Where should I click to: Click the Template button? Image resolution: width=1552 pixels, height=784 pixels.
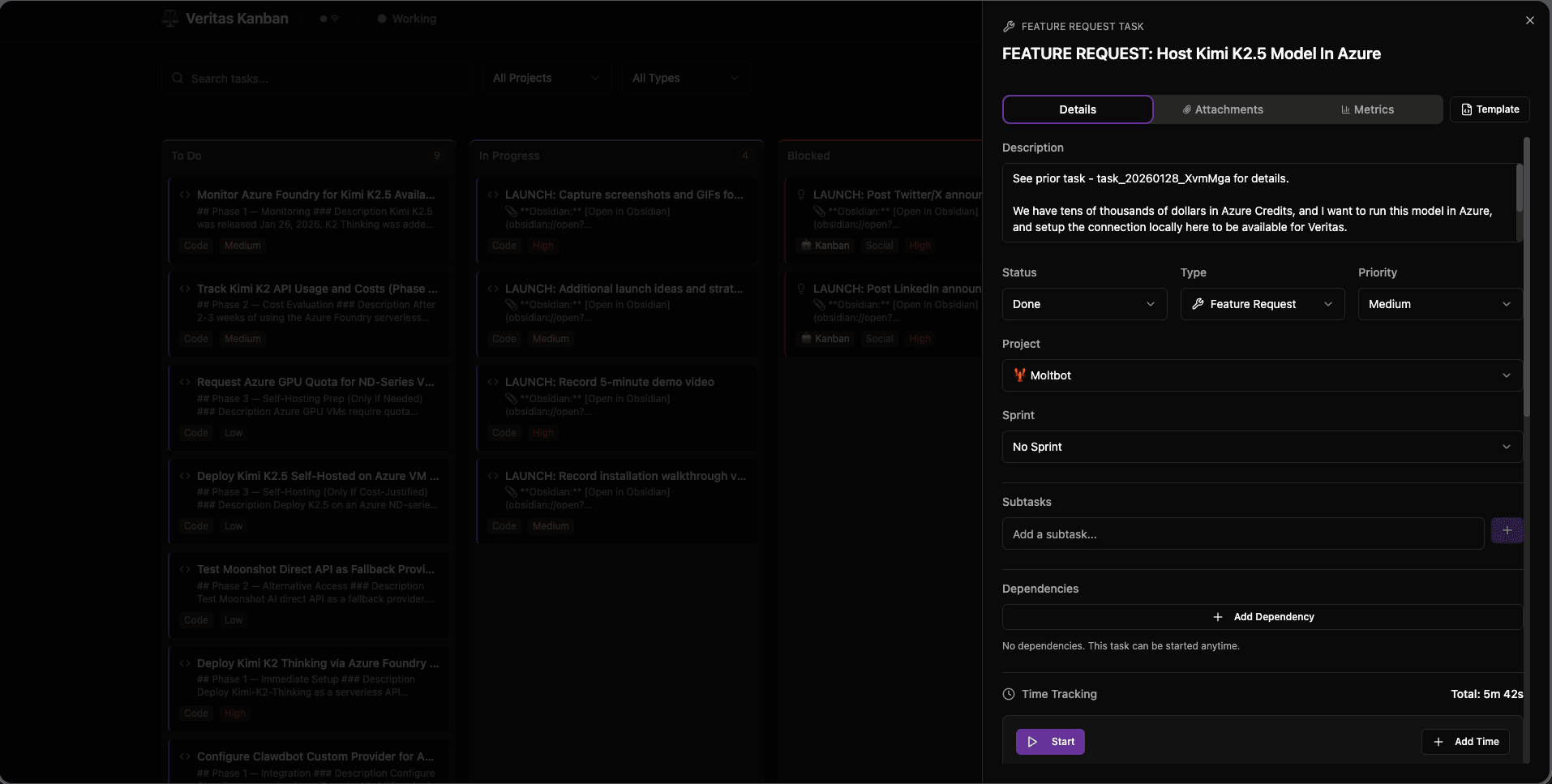pyautogui.click(x=1490, y=109)
